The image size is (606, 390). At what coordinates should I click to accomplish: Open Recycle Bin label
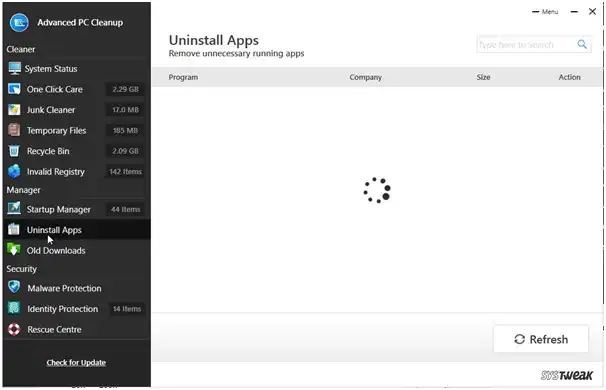pos(48,151)
